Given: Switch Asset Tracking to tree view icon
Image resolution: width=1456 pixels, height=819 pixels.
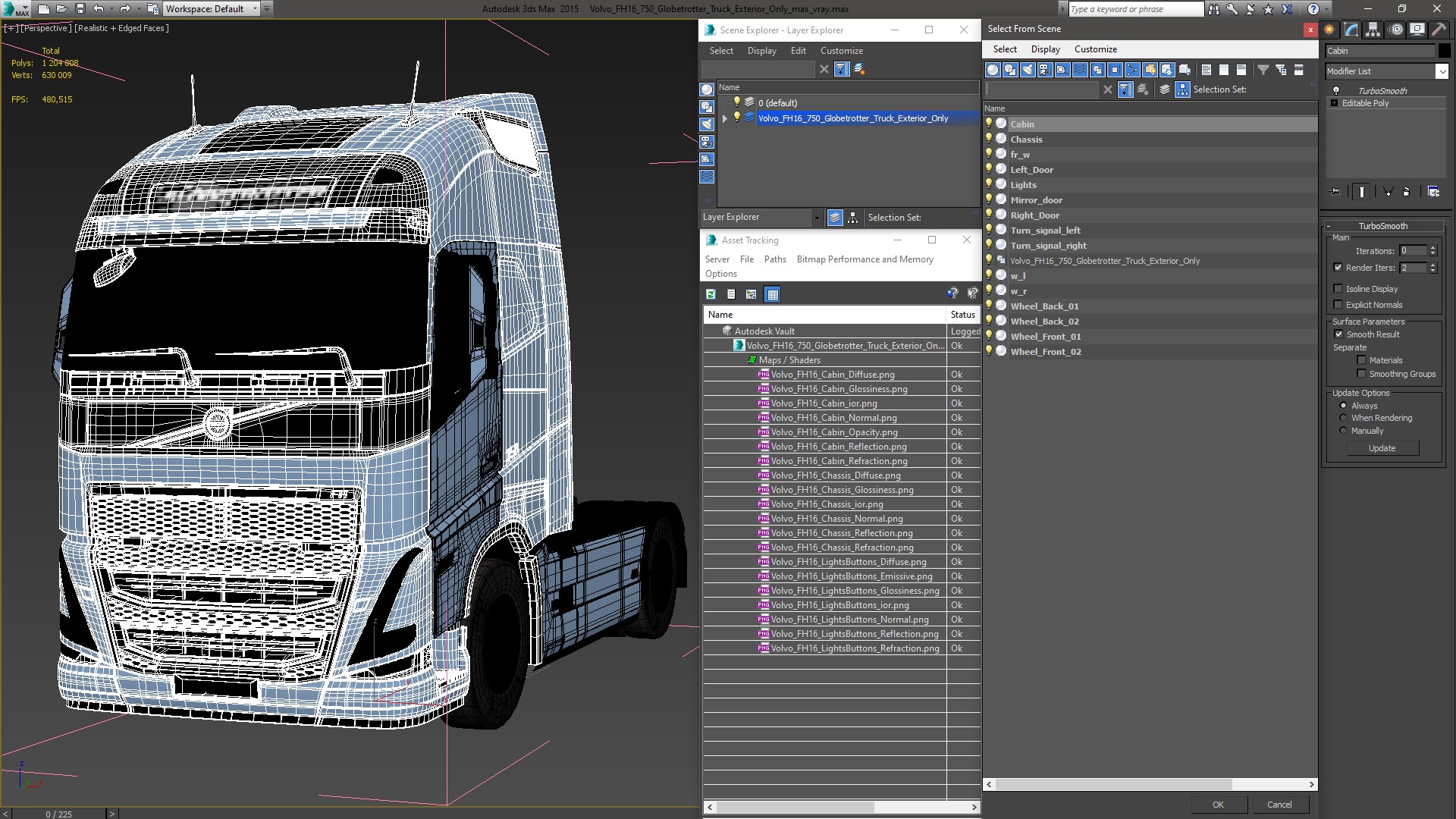Looking at the screenshot, I should 752,294.
